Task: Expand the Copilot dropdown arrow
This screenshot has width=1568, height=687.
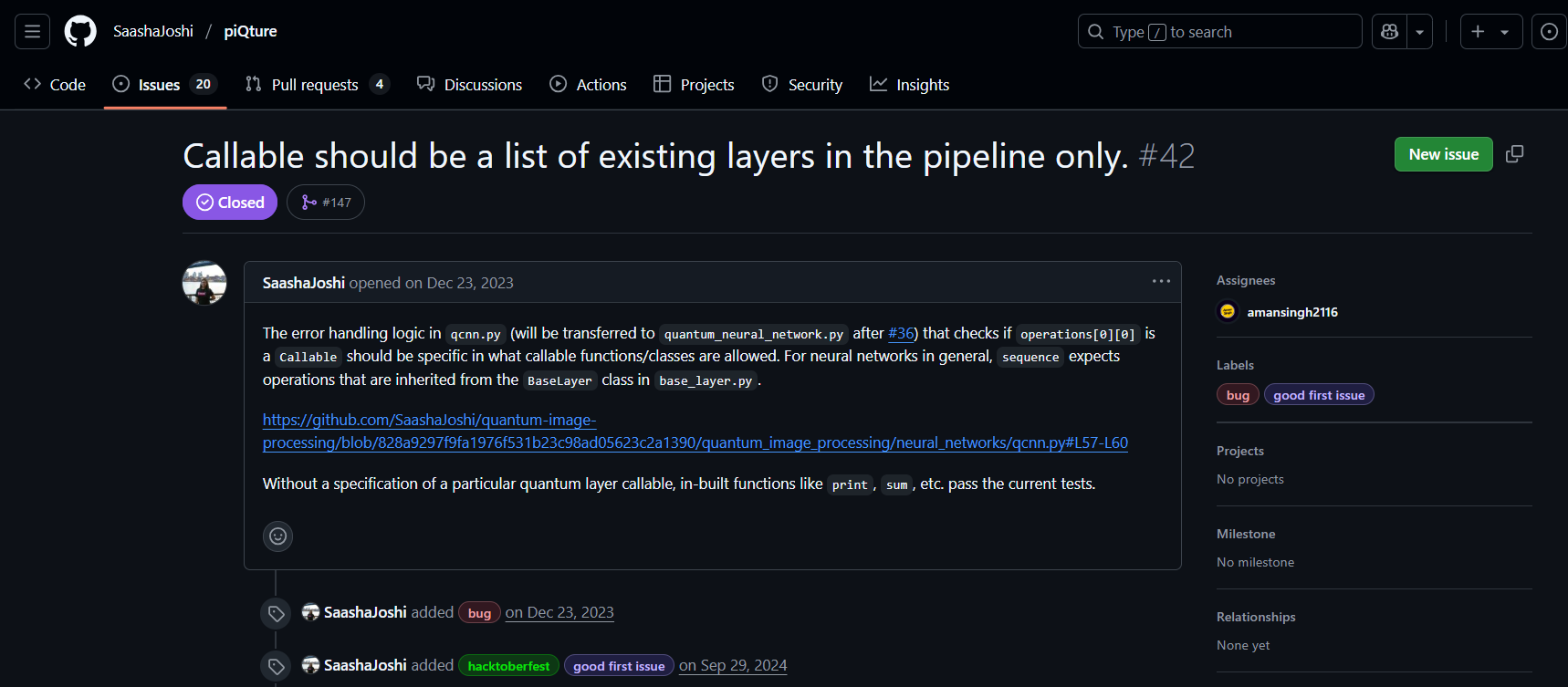Action: pyautogui.click(x=1419, y=32)
